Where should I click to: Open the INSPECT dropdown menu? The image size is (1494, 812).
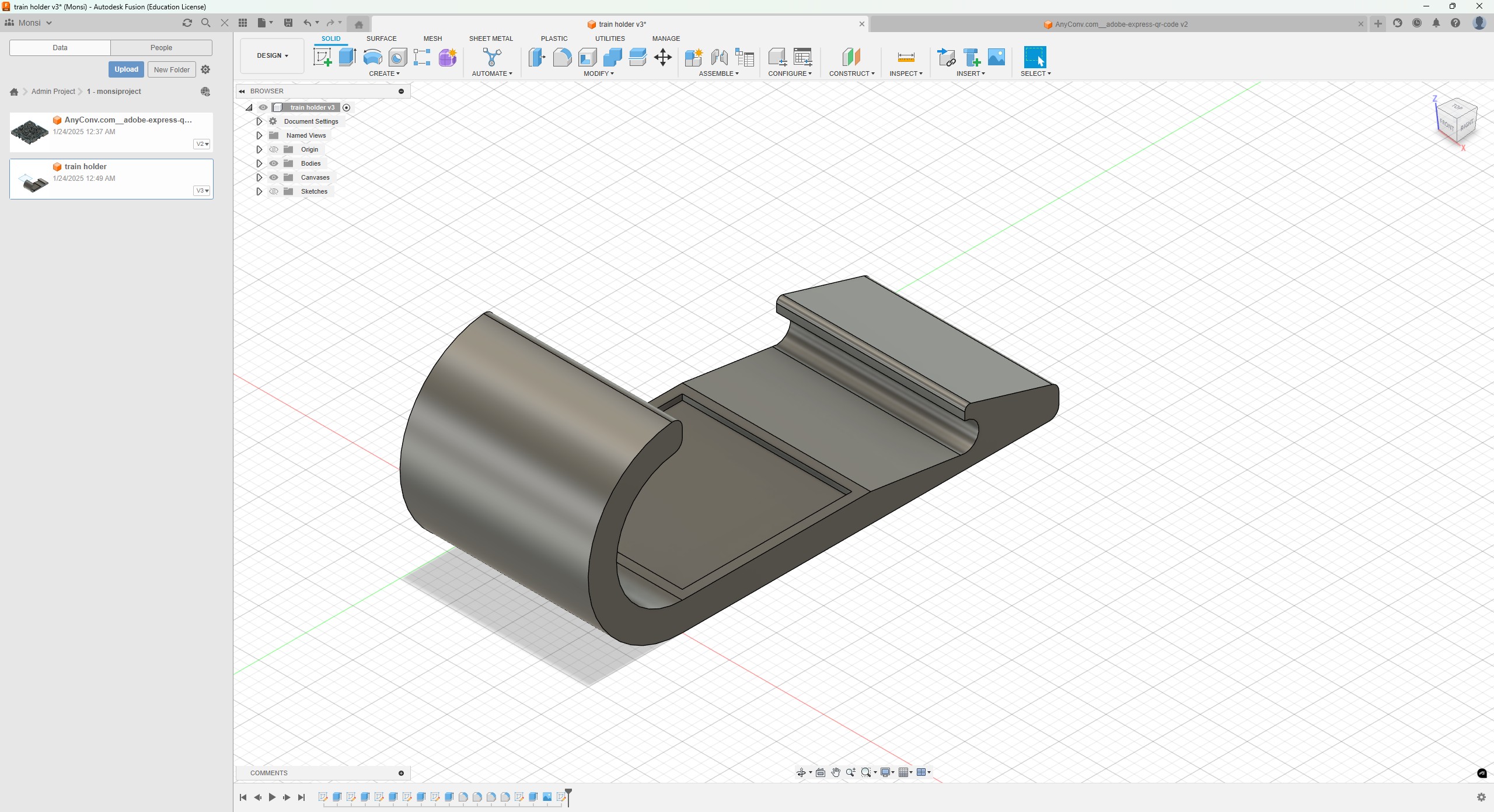pyautogui.click(x=906, y=73)
